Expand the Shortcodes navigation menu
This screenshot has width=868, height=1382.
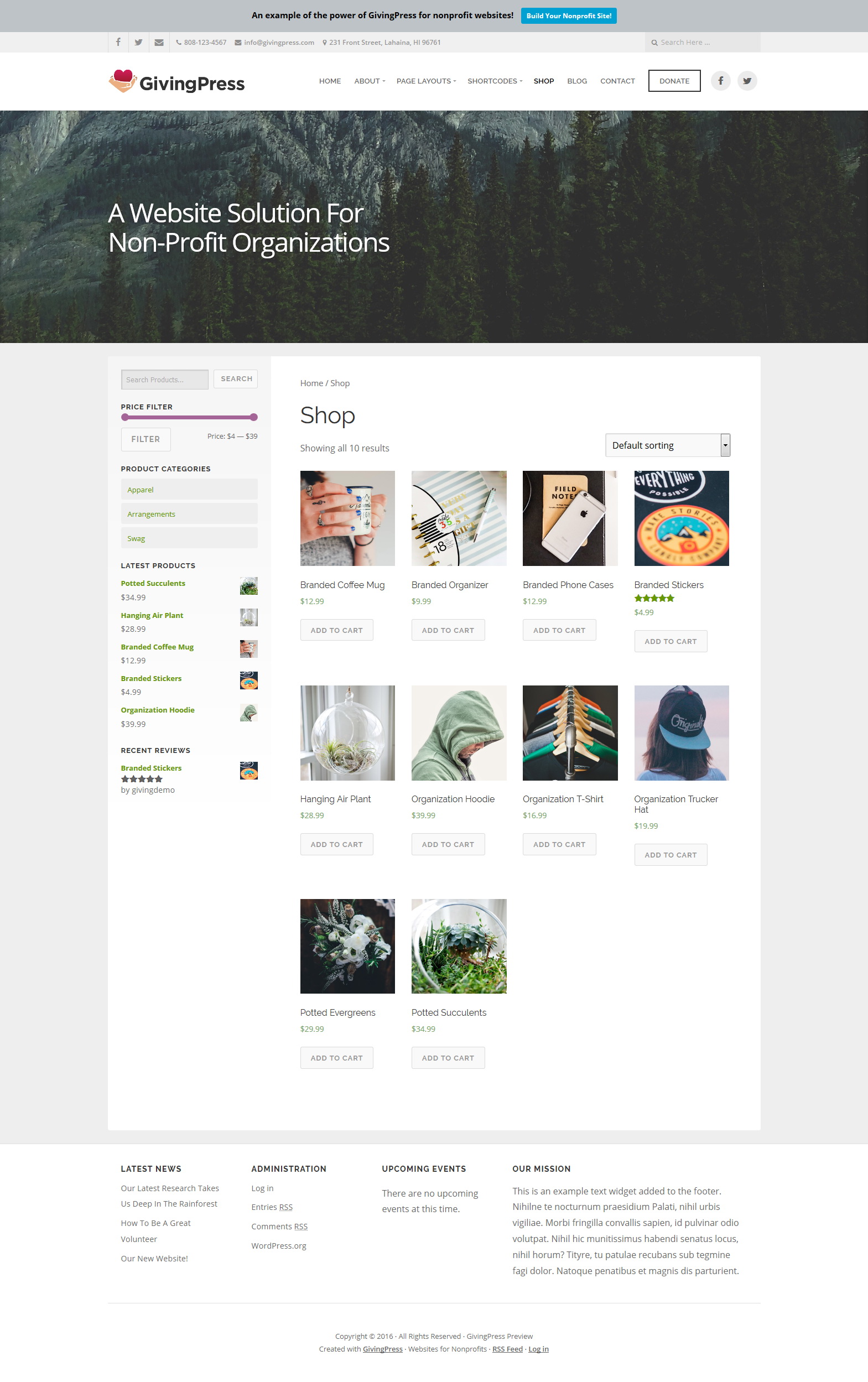click(x=495, y=81)
